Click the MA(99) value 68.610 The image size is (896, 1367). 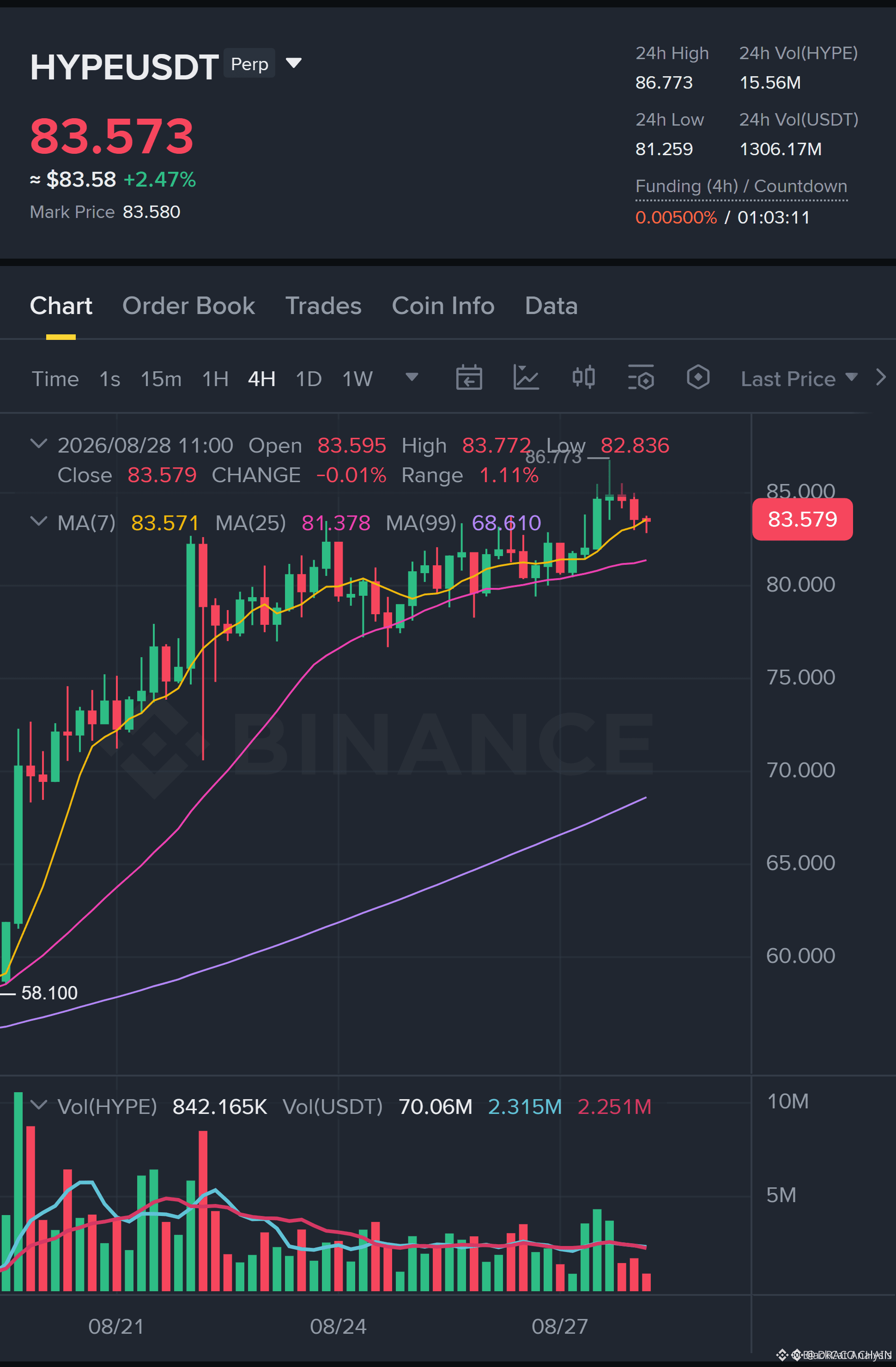506,523
